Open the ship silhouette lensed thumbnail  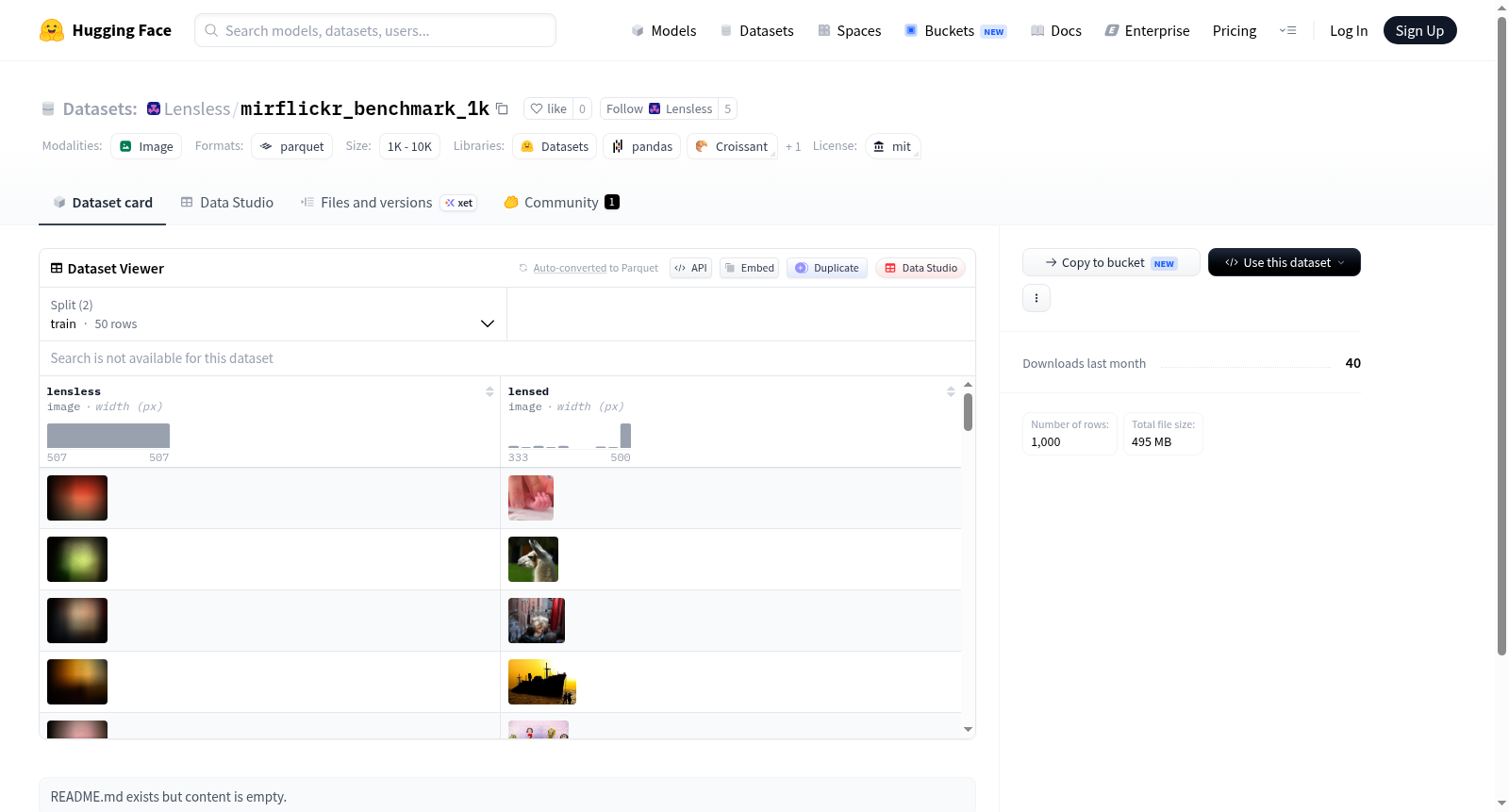542,682
